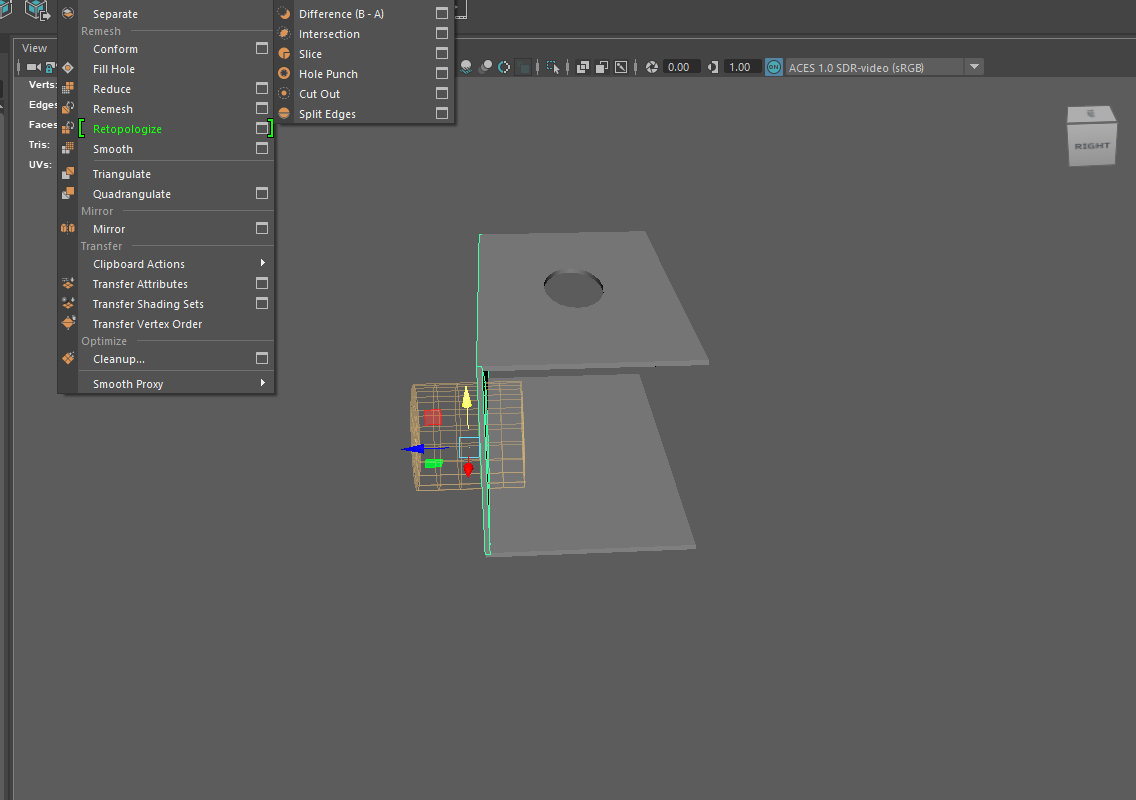Select the Triangulate menu entry
1136x800 pixels.
[x=122, y=174]
